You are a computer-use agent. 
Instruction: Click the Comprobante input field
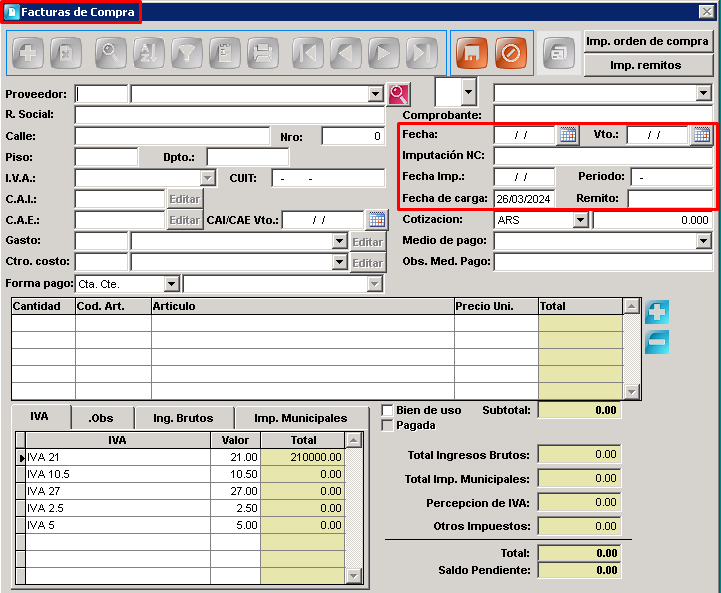pos(603,114)
